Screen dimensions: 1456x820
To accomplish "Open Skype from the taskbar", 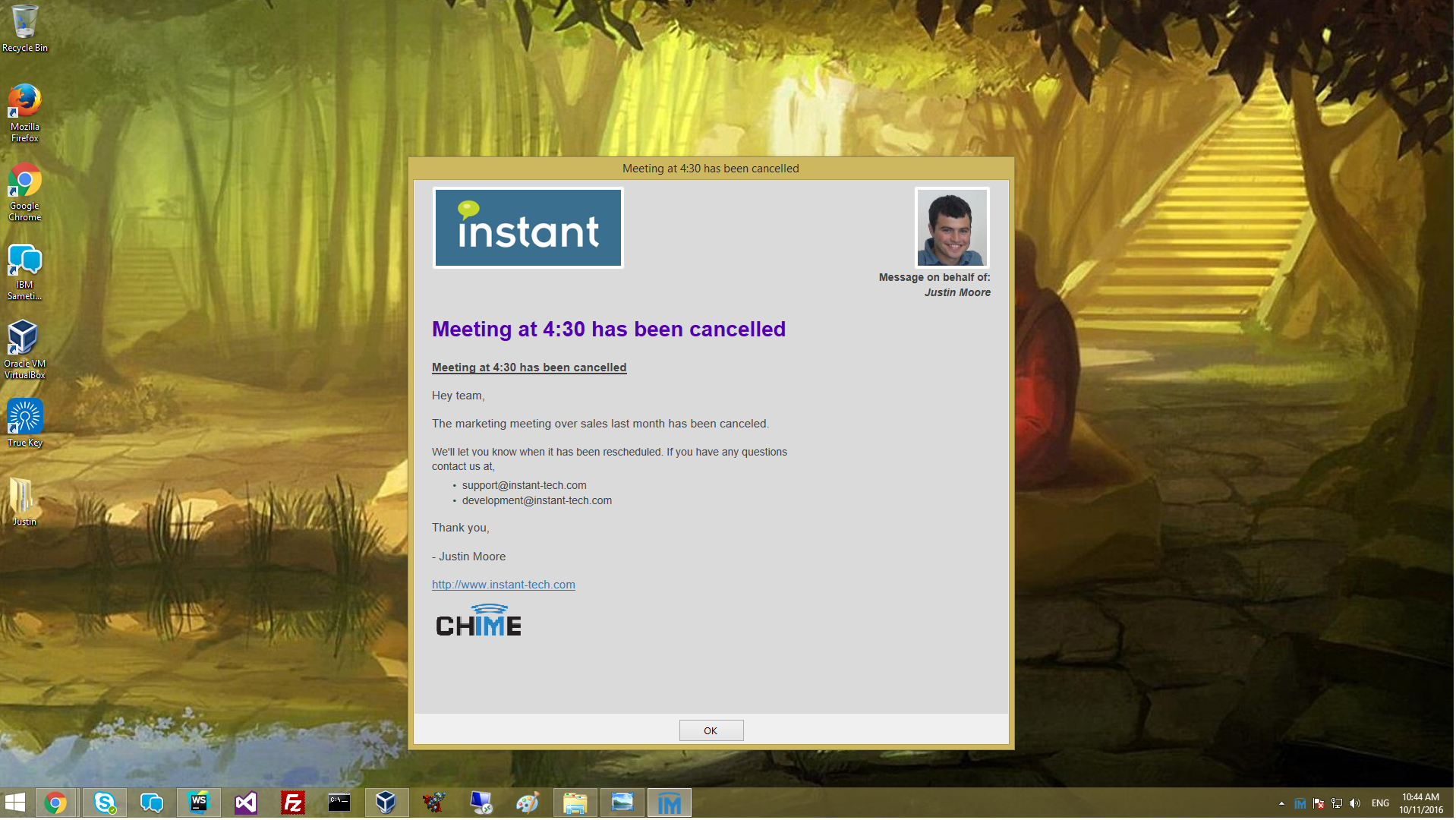I will click(x=104, y=803).
